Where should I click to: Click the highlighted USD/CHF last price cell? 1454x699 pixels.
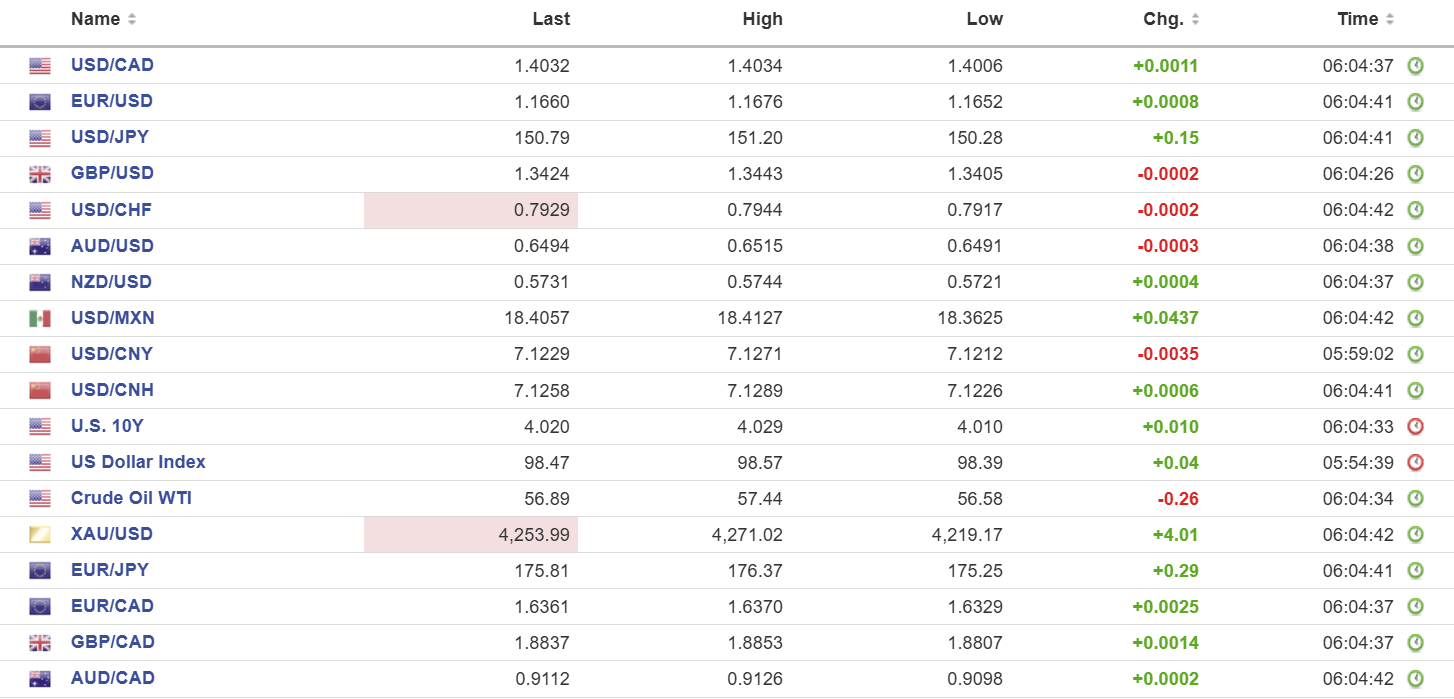coord(471,210)
